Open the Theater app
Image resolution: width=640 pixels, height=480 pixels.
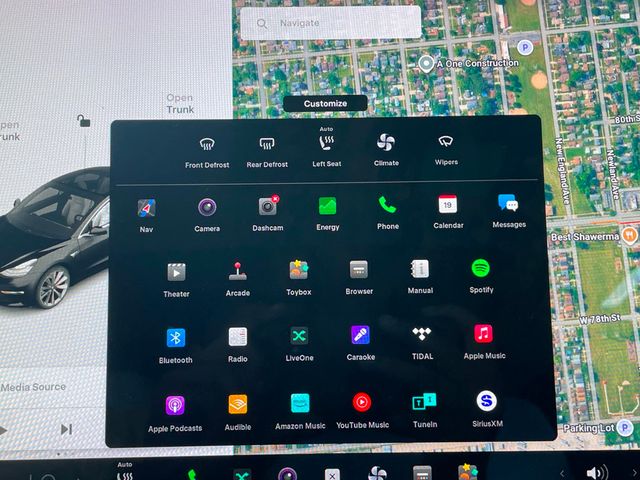(176, 272)
